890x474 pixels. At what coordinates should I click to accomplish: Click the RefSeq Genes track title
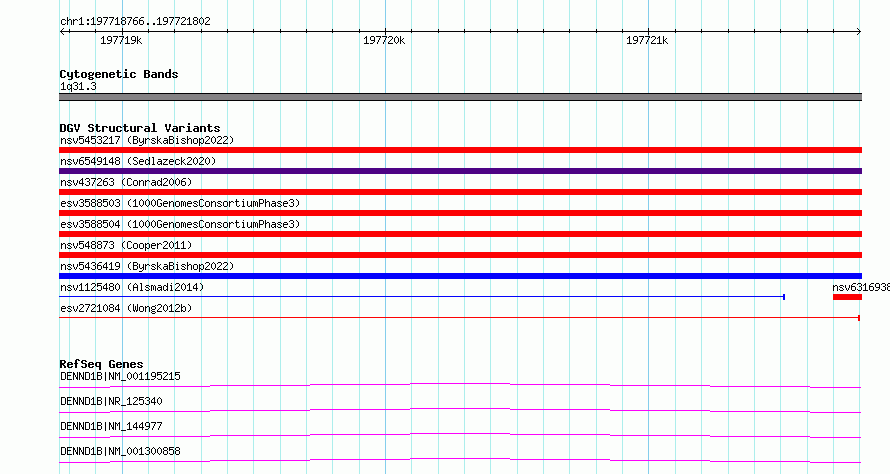tap(101, 364)
